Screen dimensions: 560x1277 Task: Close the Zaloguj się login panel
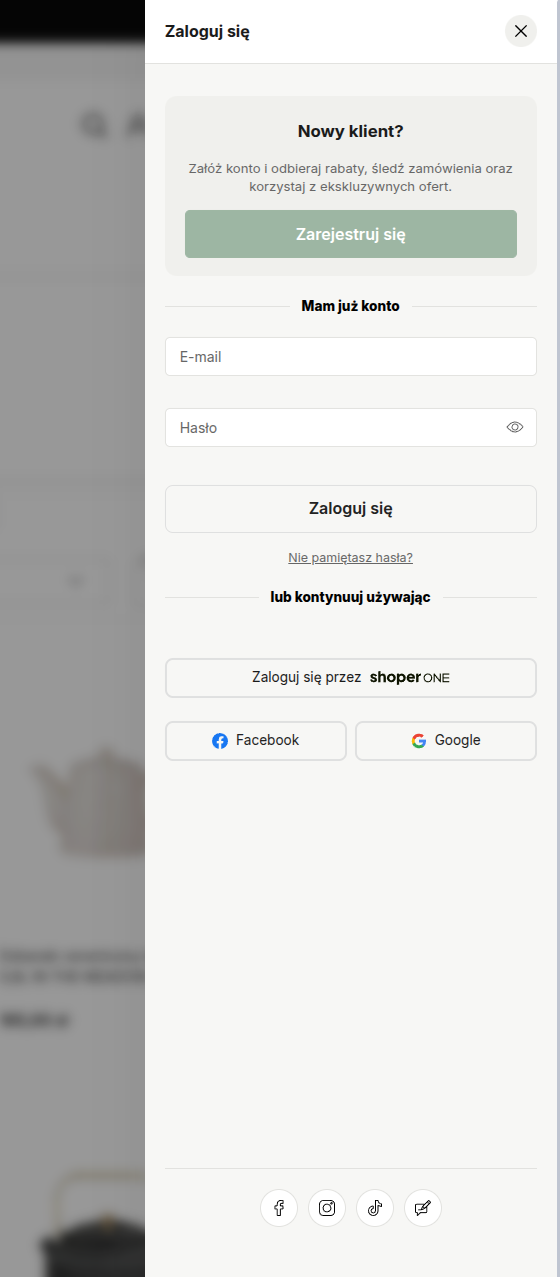pos(521,31)
